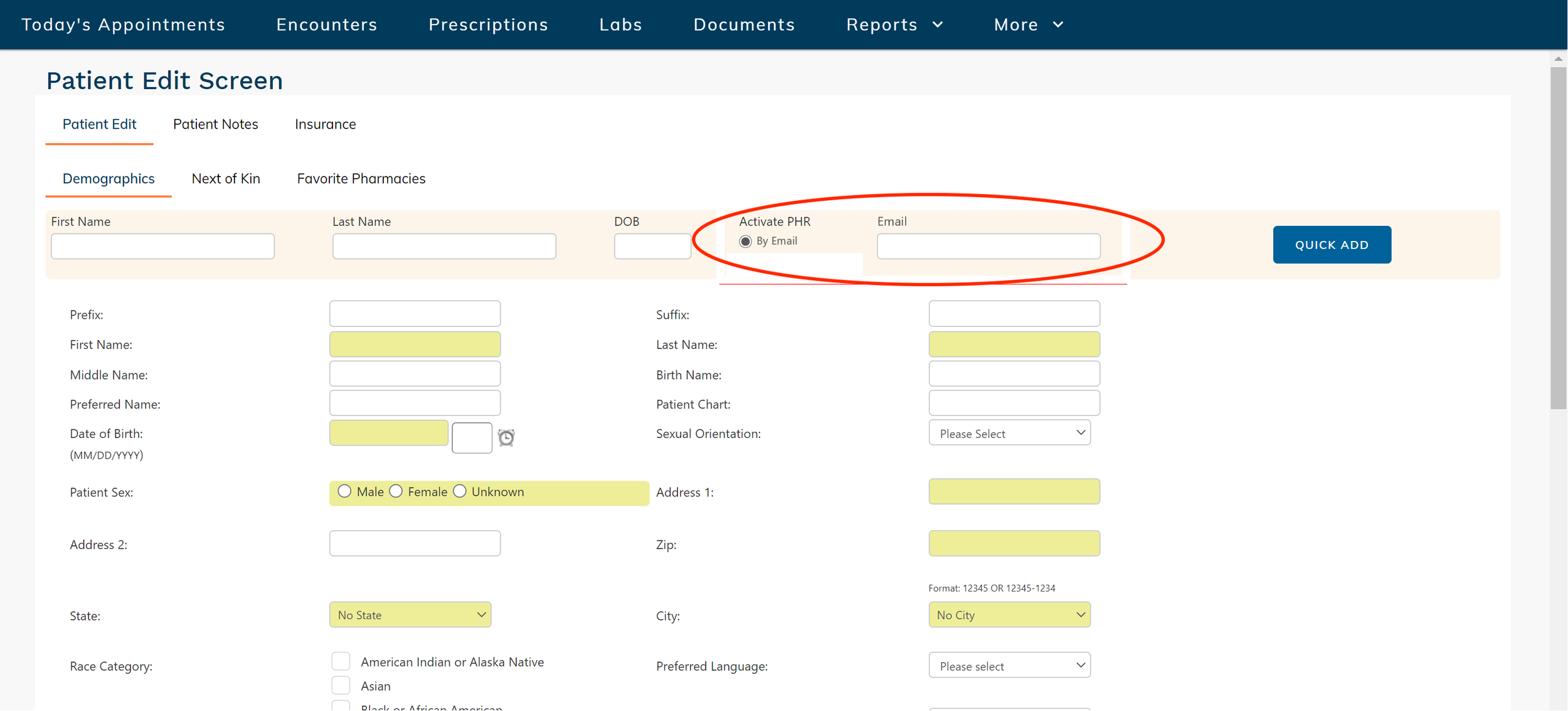Switch to the Patient Notes tab
This screenshot has width=1568, height=711.
point(215,124)
